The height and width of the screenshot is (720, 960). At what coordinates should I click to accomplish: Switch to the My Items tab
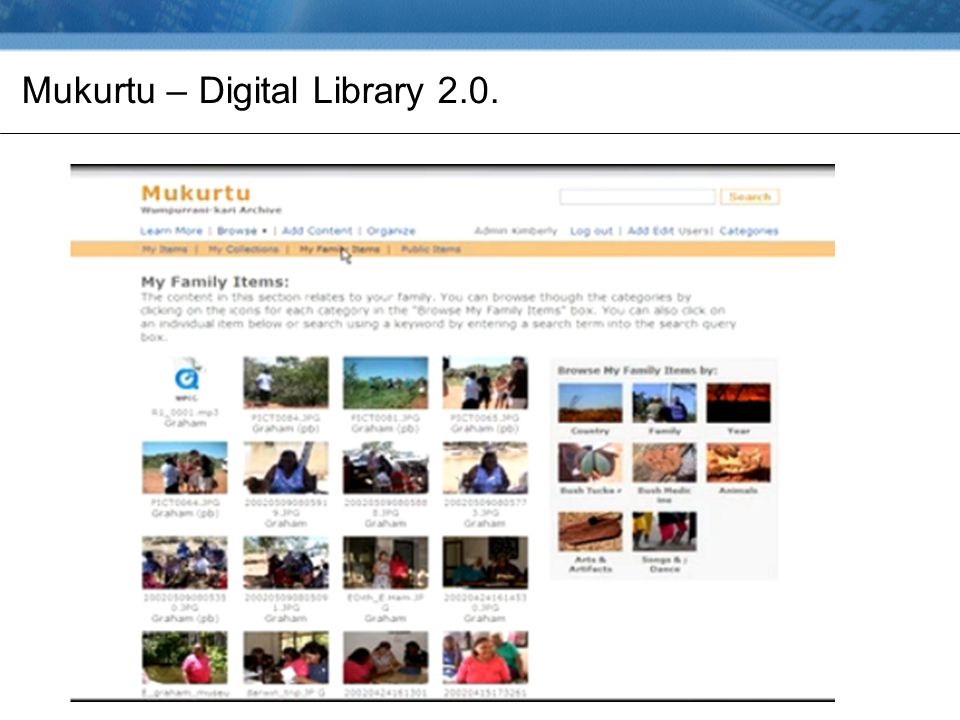coord(165,249)
